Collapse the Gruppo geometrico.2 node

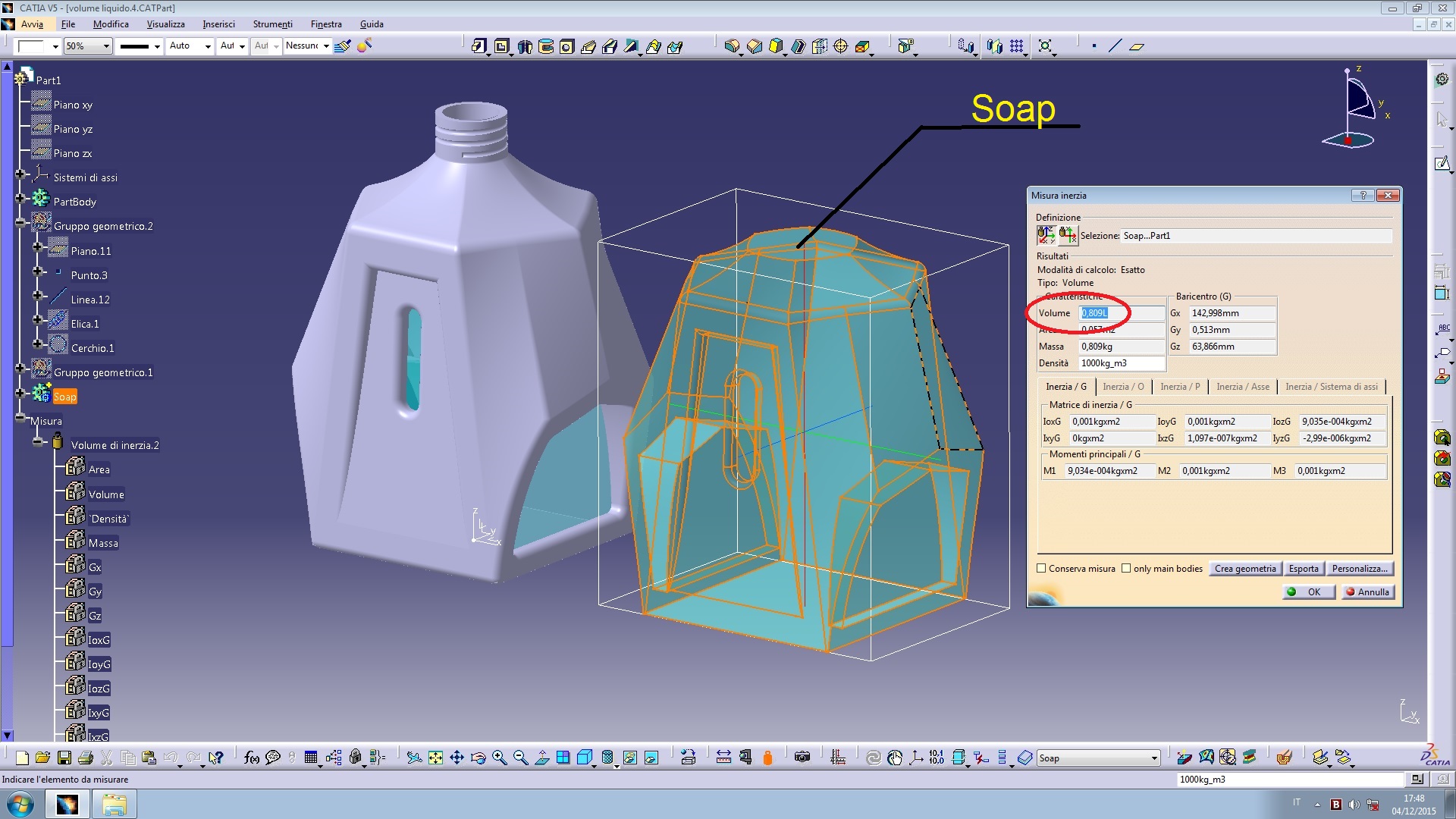pyautogui.click(x=21, y=224)
